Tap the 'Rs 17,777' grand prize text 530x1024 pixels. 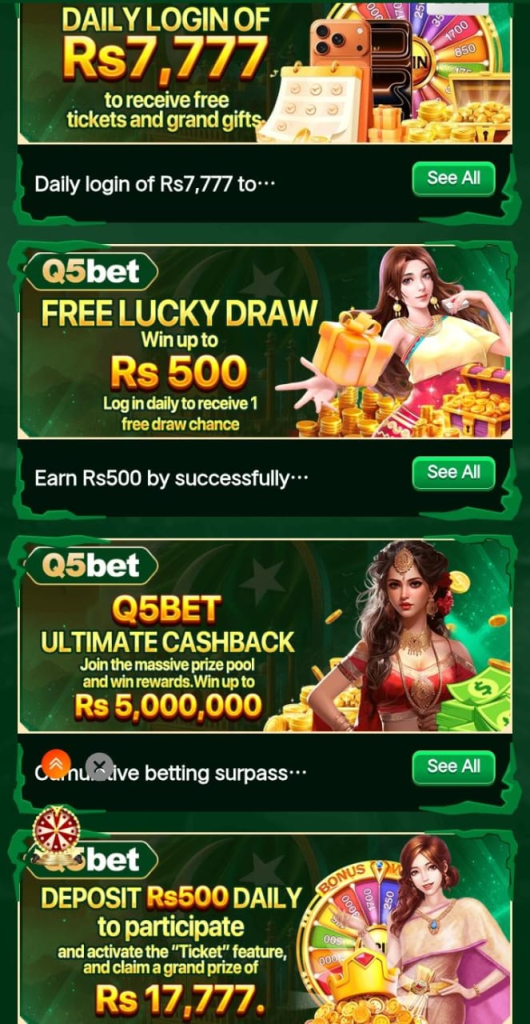pyautogui.click(x=175, y=999)
